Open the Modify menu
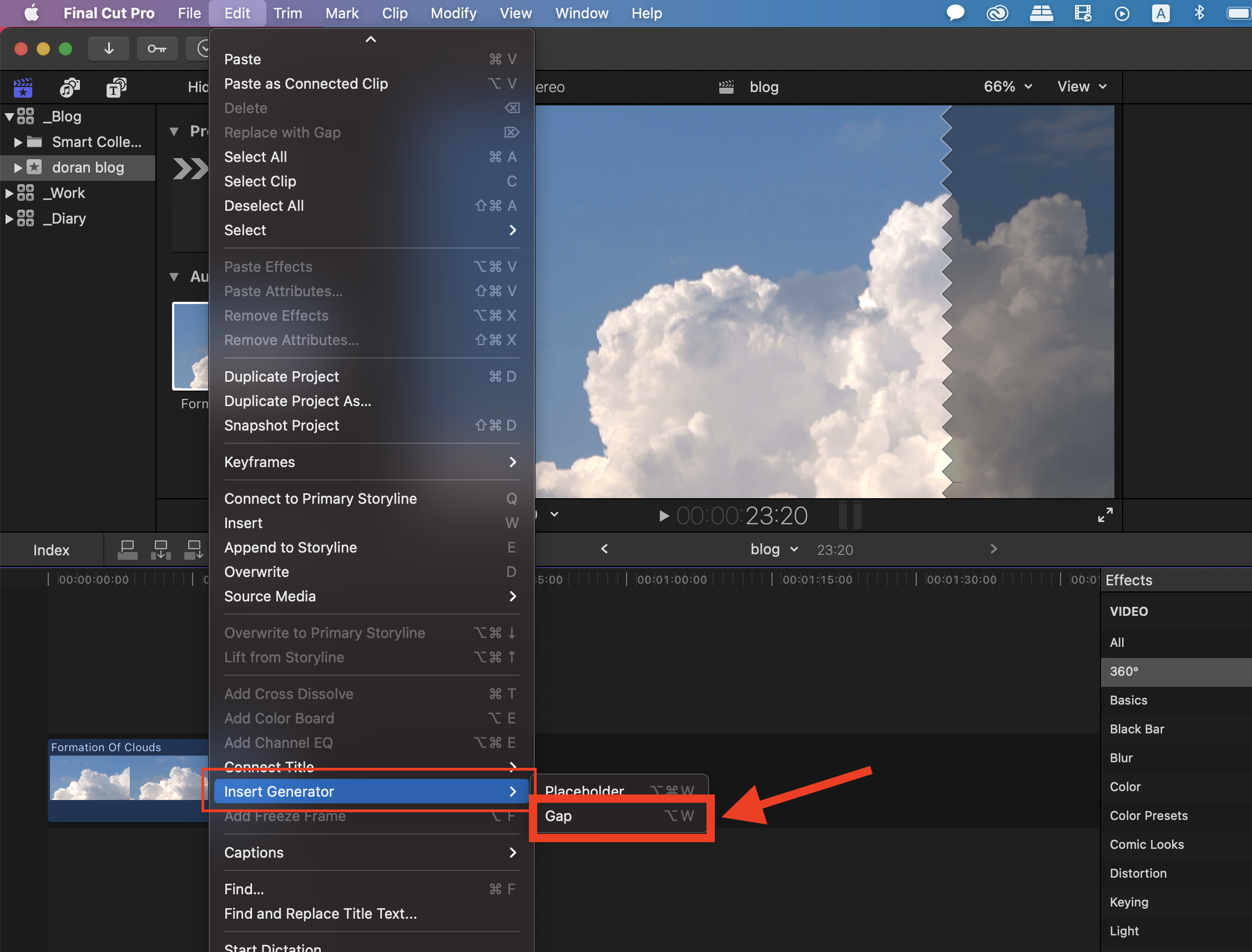 coord(453,13)
